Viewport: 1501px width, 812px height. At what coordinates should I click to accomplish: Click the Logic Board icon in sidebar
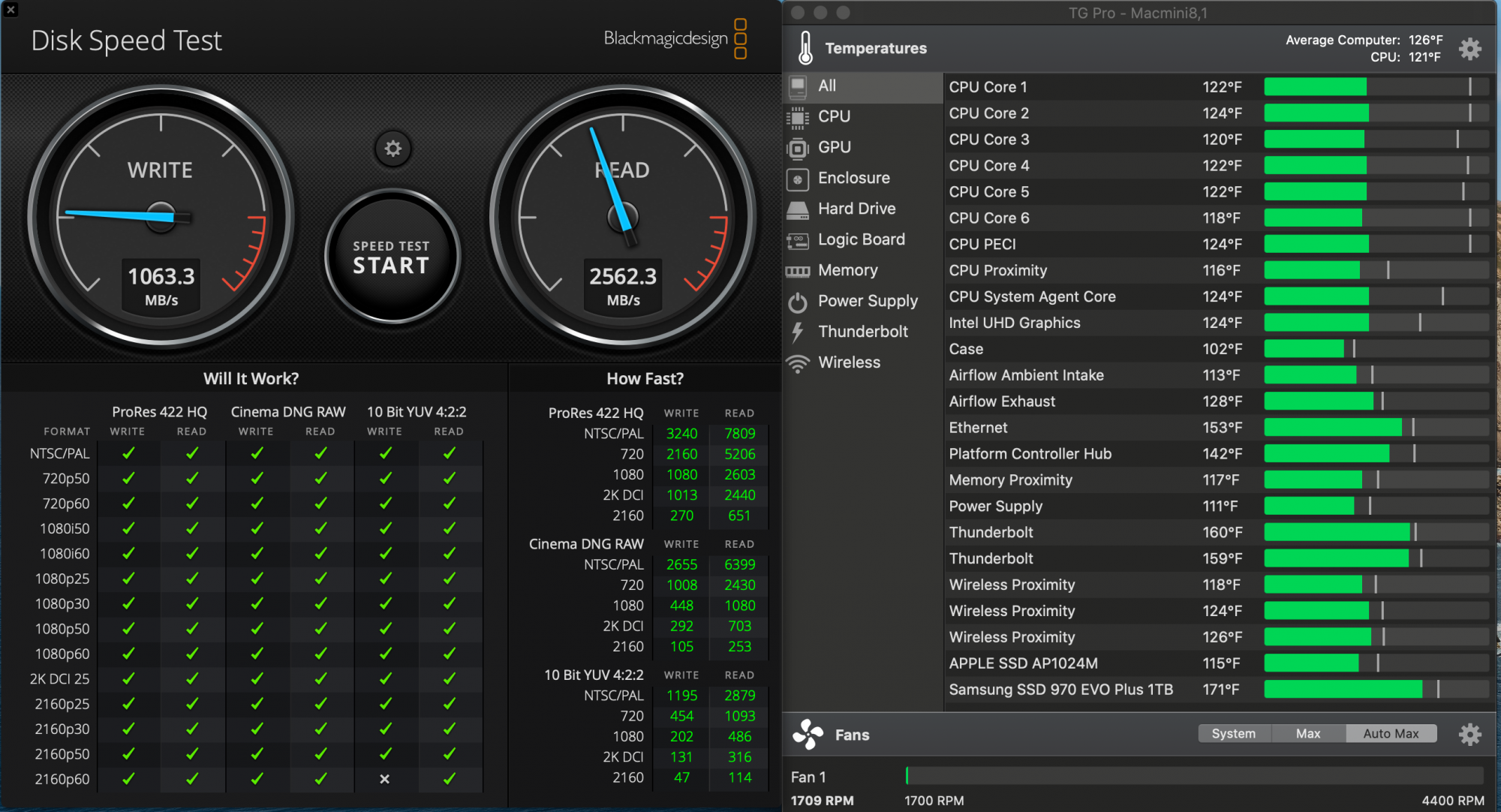click(x=798, y=240)
